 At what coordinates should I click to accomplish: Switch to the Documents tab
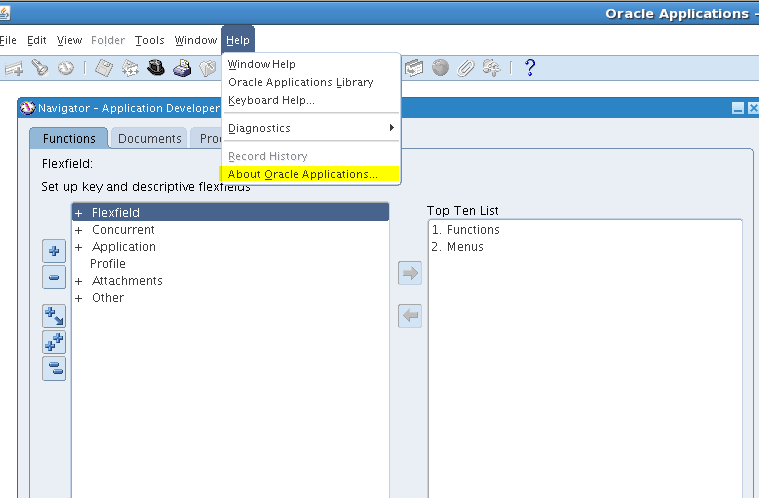click(149, 138)
